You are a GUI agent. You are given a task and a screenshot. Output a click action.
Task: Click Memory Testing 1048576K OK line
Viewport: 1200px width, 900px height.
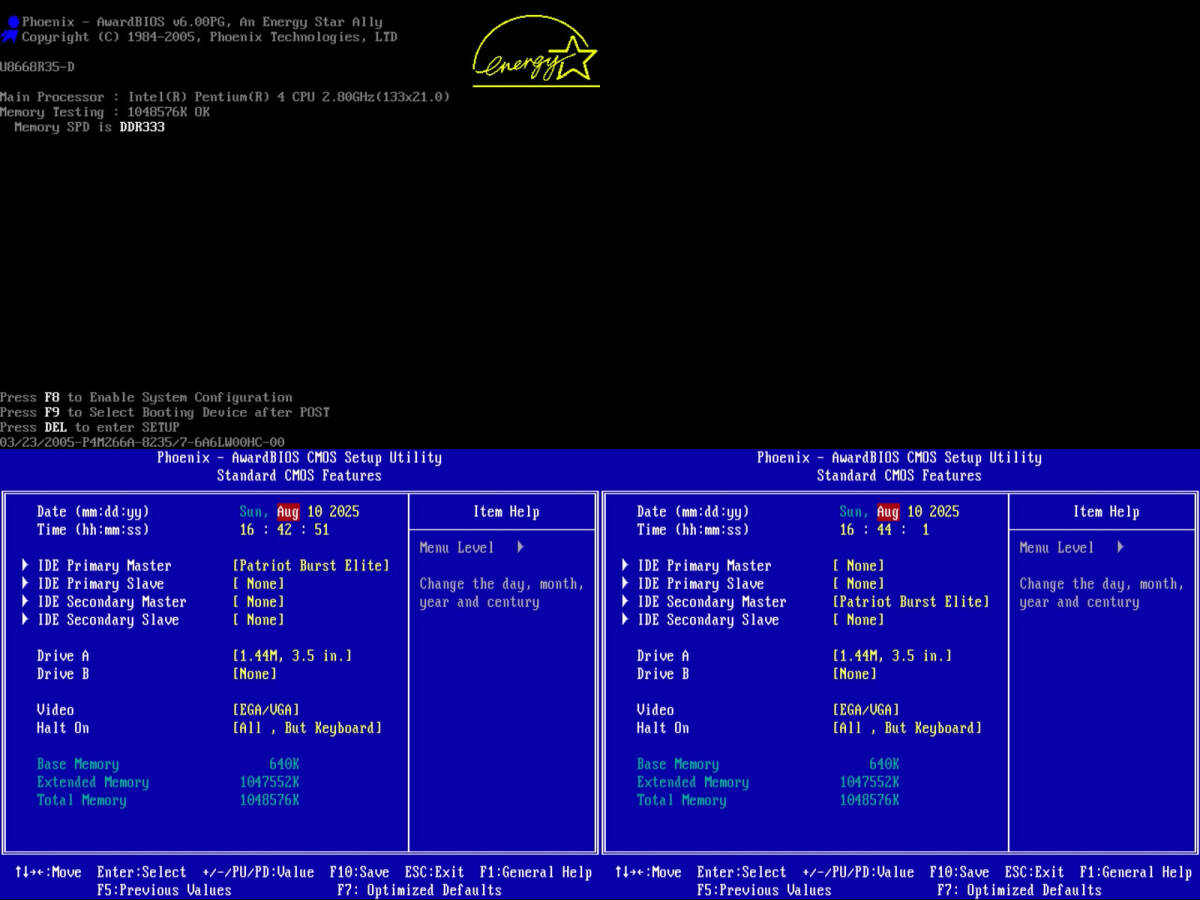click(x=105, y=112)
